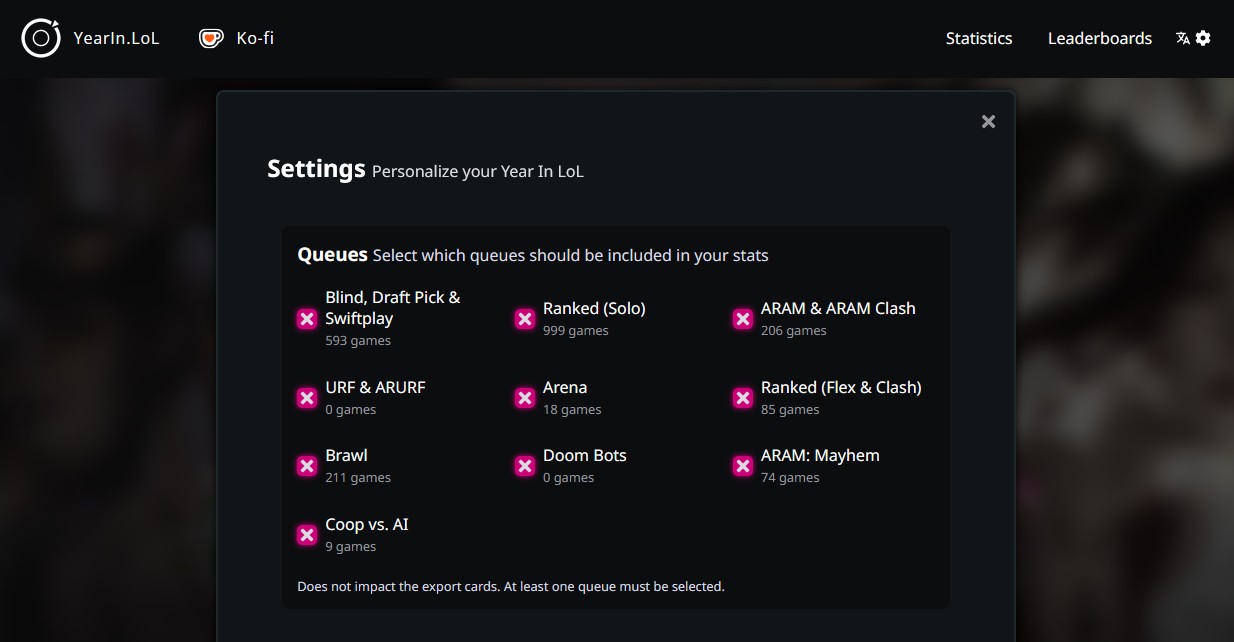Toggle the Doom Bots queue checkbox
The height and width of the screenshot is (642, 1234).
(x=525, y=466)
